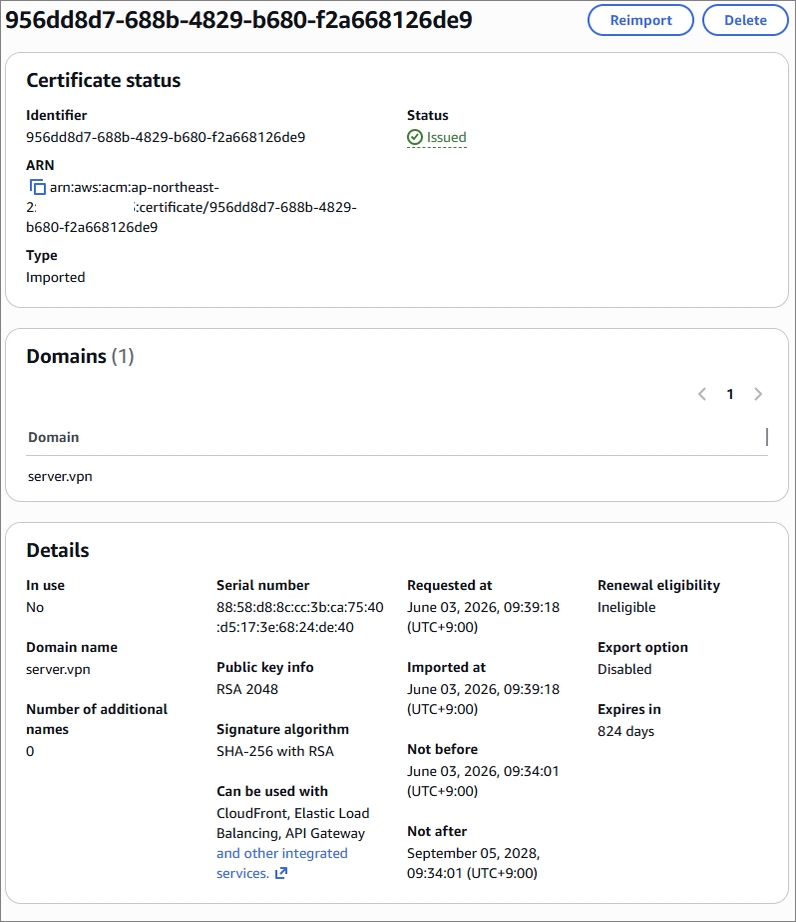This screenshot has height=922, width=796.
Task: Click the Domains (1) heading
Action: tap(80, 356)
